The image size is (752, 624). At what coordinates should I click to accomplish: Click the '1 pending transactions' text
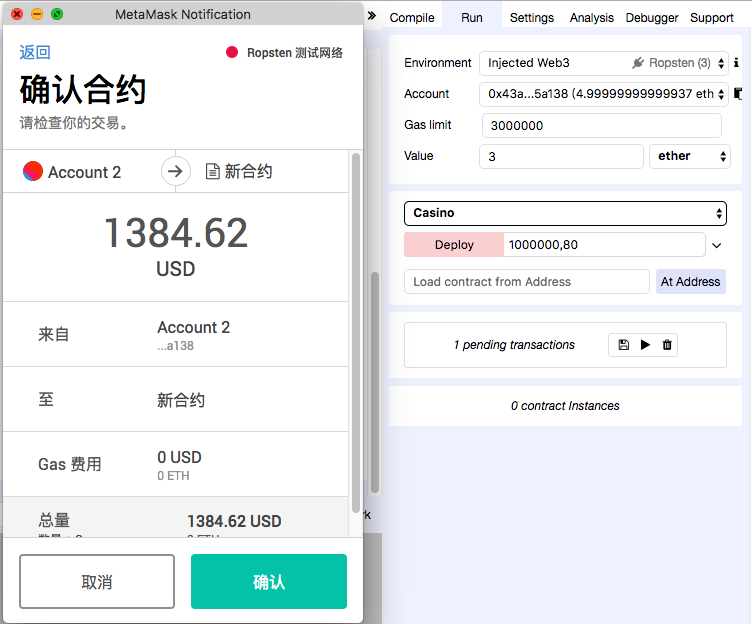click(514, 345)
